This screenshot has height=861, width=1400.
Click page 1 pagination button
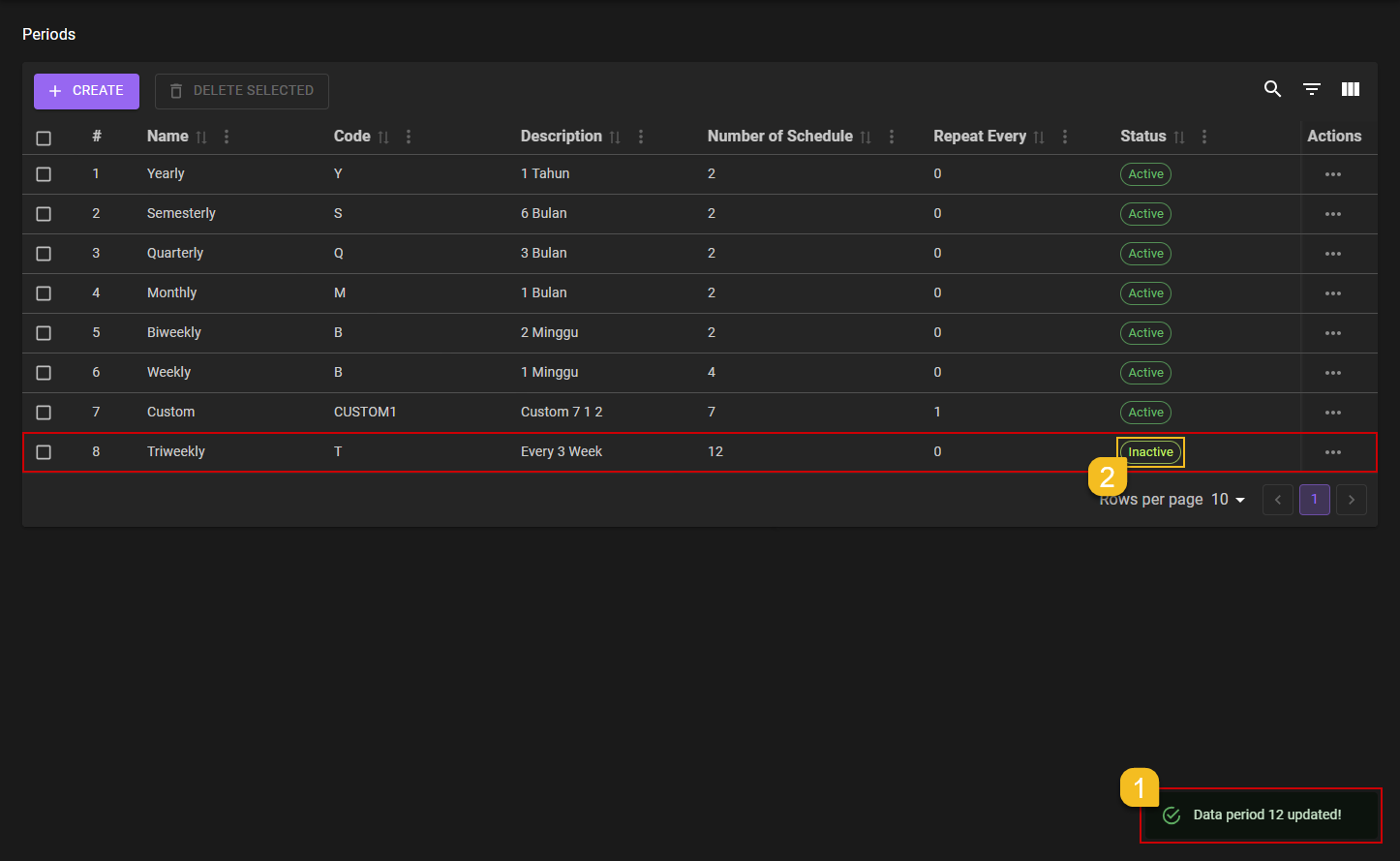1314,500
